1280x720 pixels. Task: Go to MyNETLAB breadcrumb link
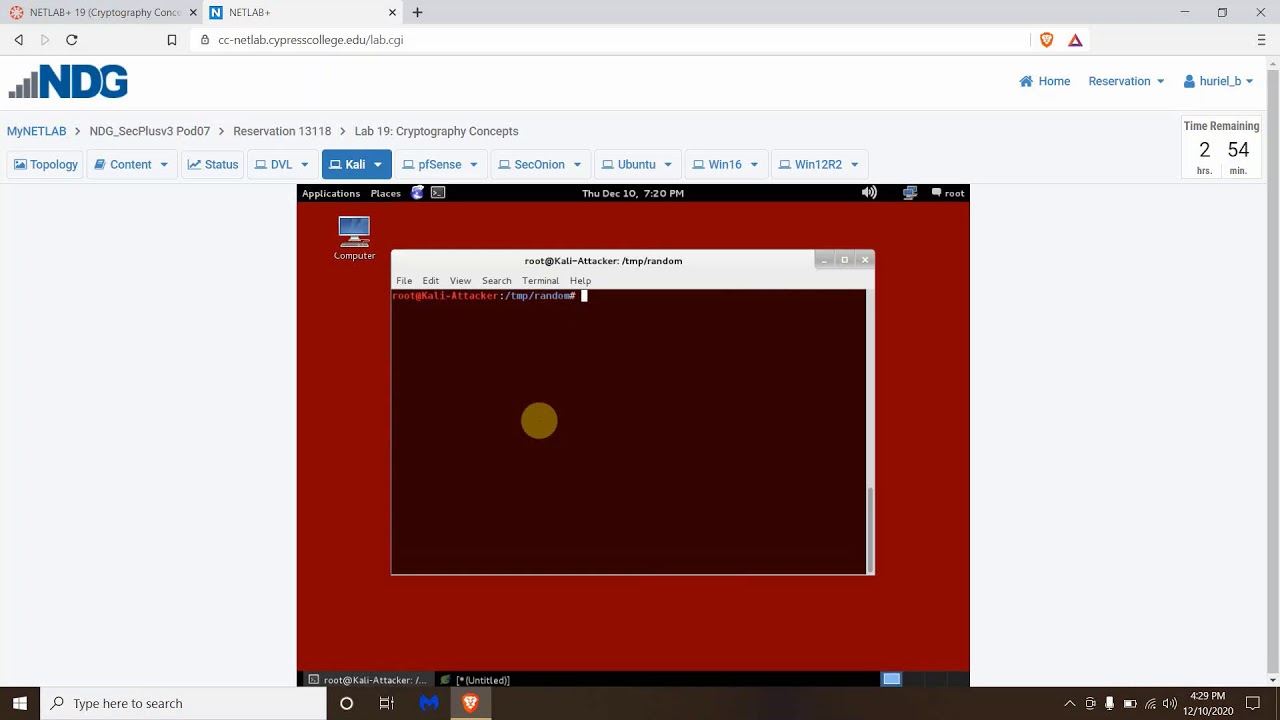pyautogui.click(x=37, y=131)
